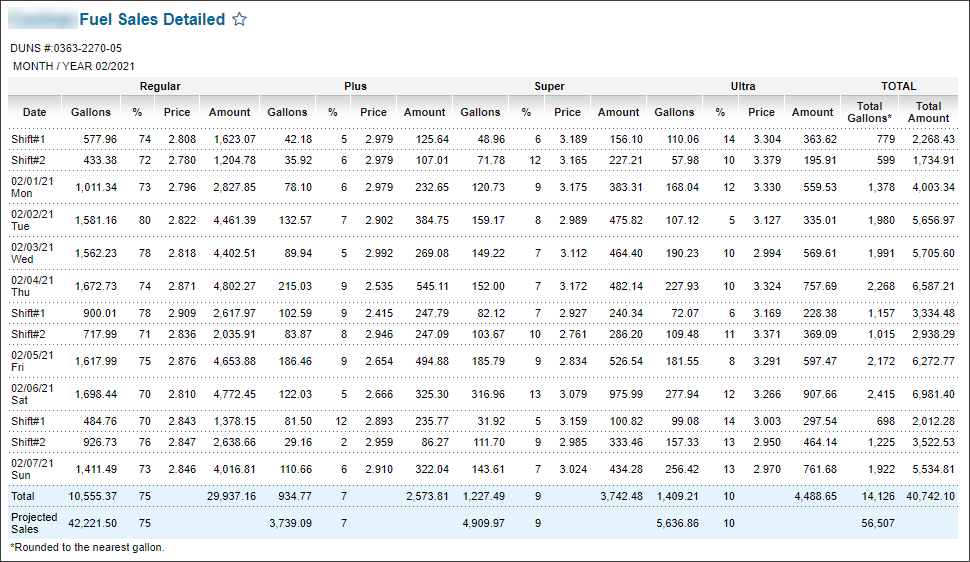Click Plus price 2.535
970x562 pixels.
[x=379, y=286]
